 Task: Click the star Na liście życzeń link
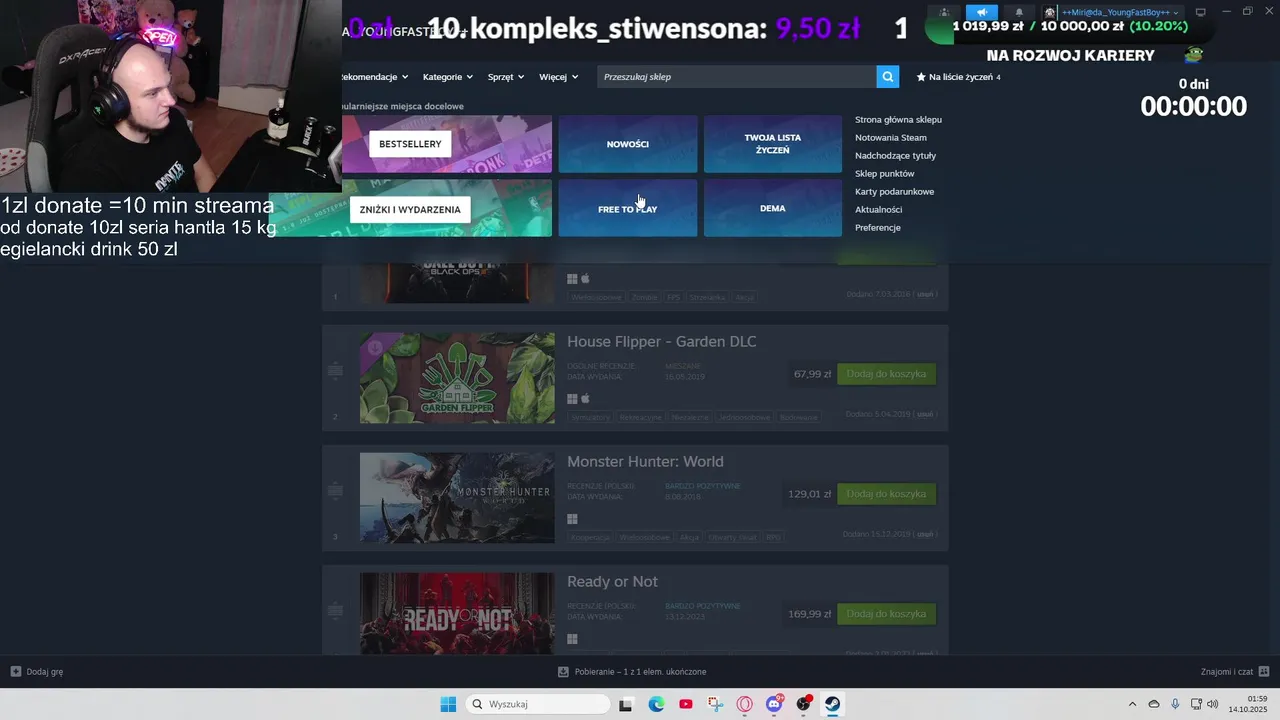point(959,77)
